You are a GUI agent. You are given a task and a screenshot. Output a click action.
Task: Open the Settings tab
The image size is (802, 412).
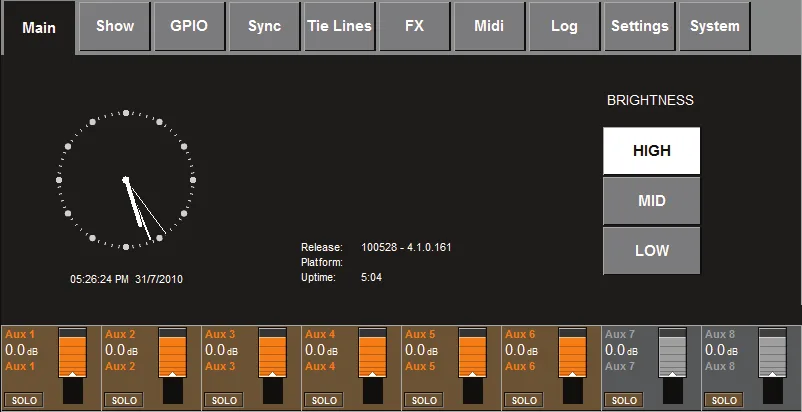pyautogui.click(x=639, y=26)
